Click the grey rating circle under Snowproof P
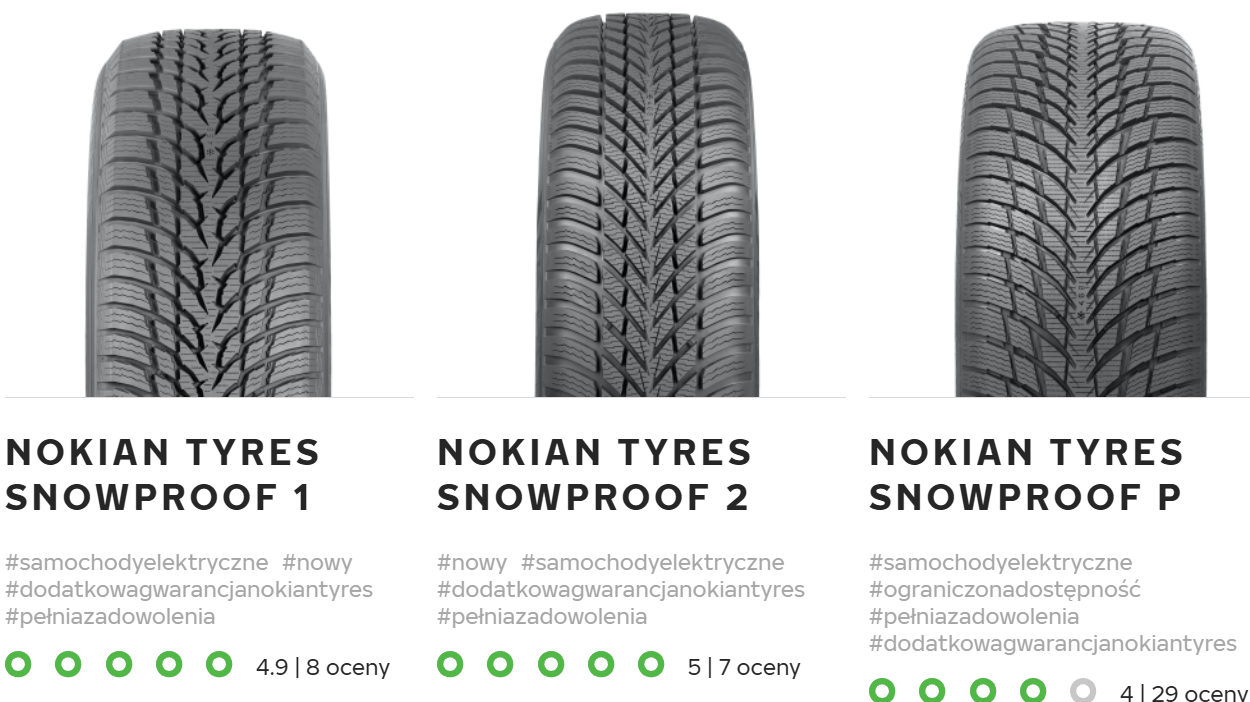This screenshot has width=1250, height=702. [1082, 691]
